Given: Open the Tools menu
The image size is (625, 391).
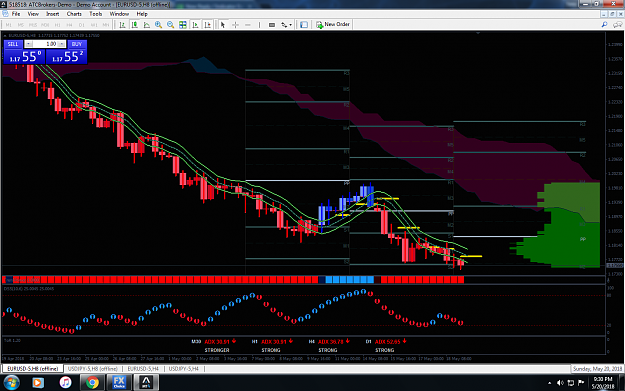Looking at the screenshot, I should point(96,14).
